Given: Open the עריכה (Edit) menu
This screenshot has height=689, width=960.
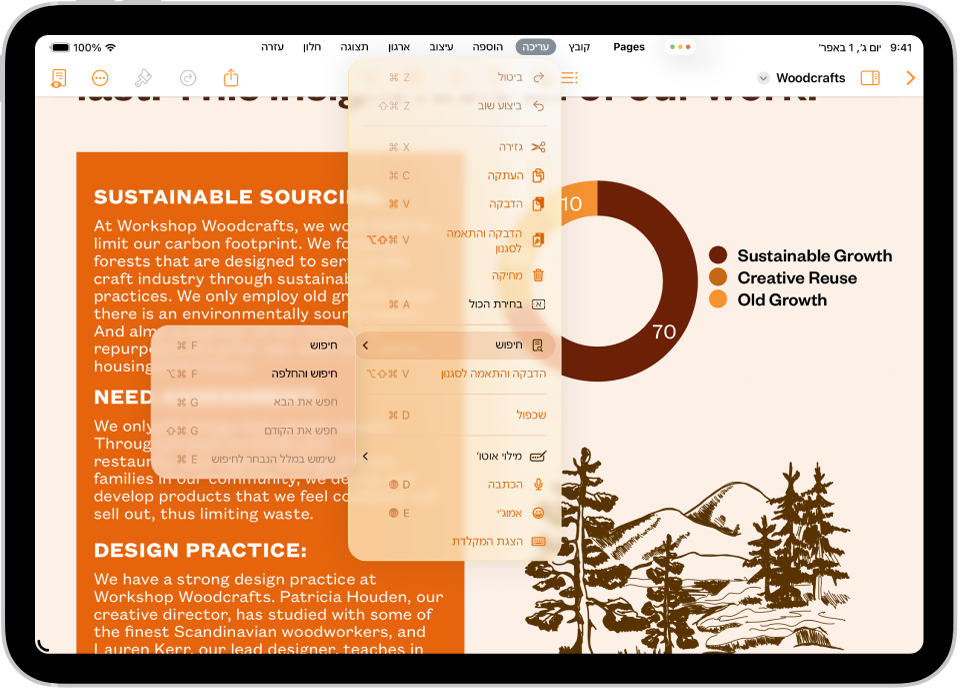Looking at the screenshot, I should tap(536, 47).
